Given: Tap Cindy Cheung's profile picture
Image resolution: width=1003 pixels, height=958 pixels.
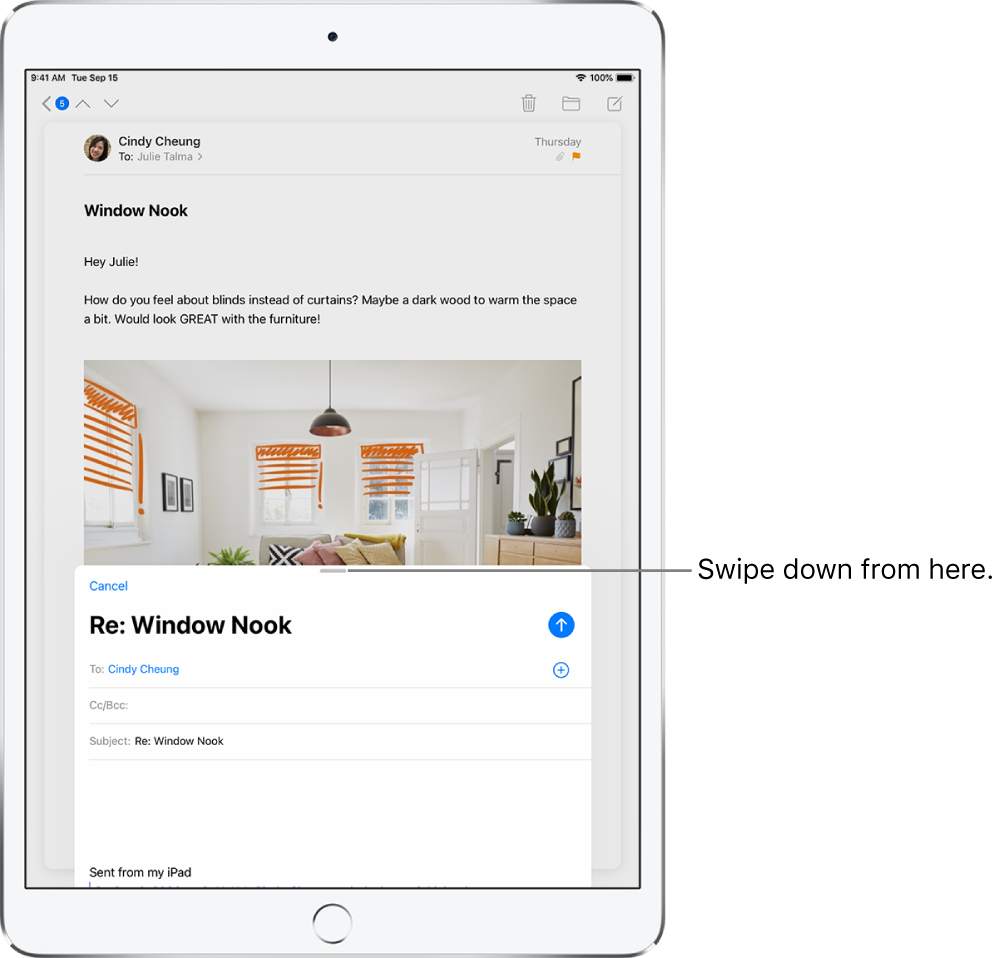Looking at the screenshot, I should [97, 148].
